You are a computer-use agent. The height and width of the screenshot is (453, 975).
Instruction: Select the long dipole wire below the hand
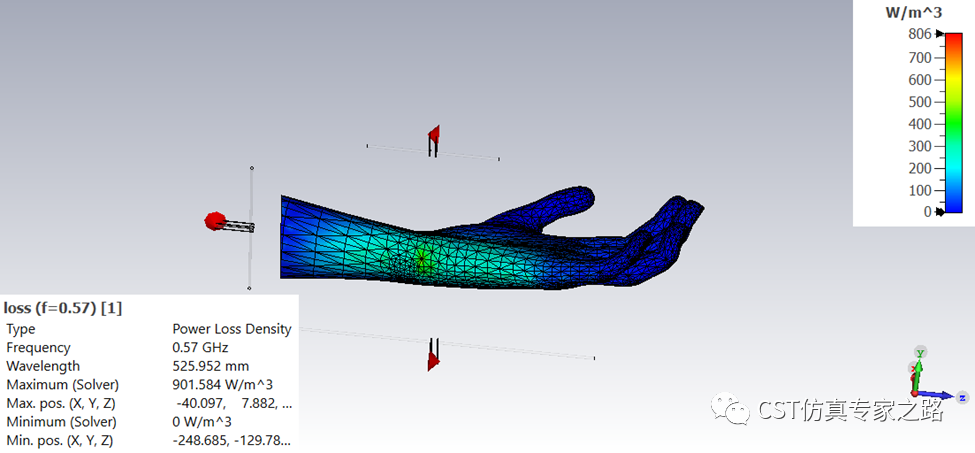(446, 343)
